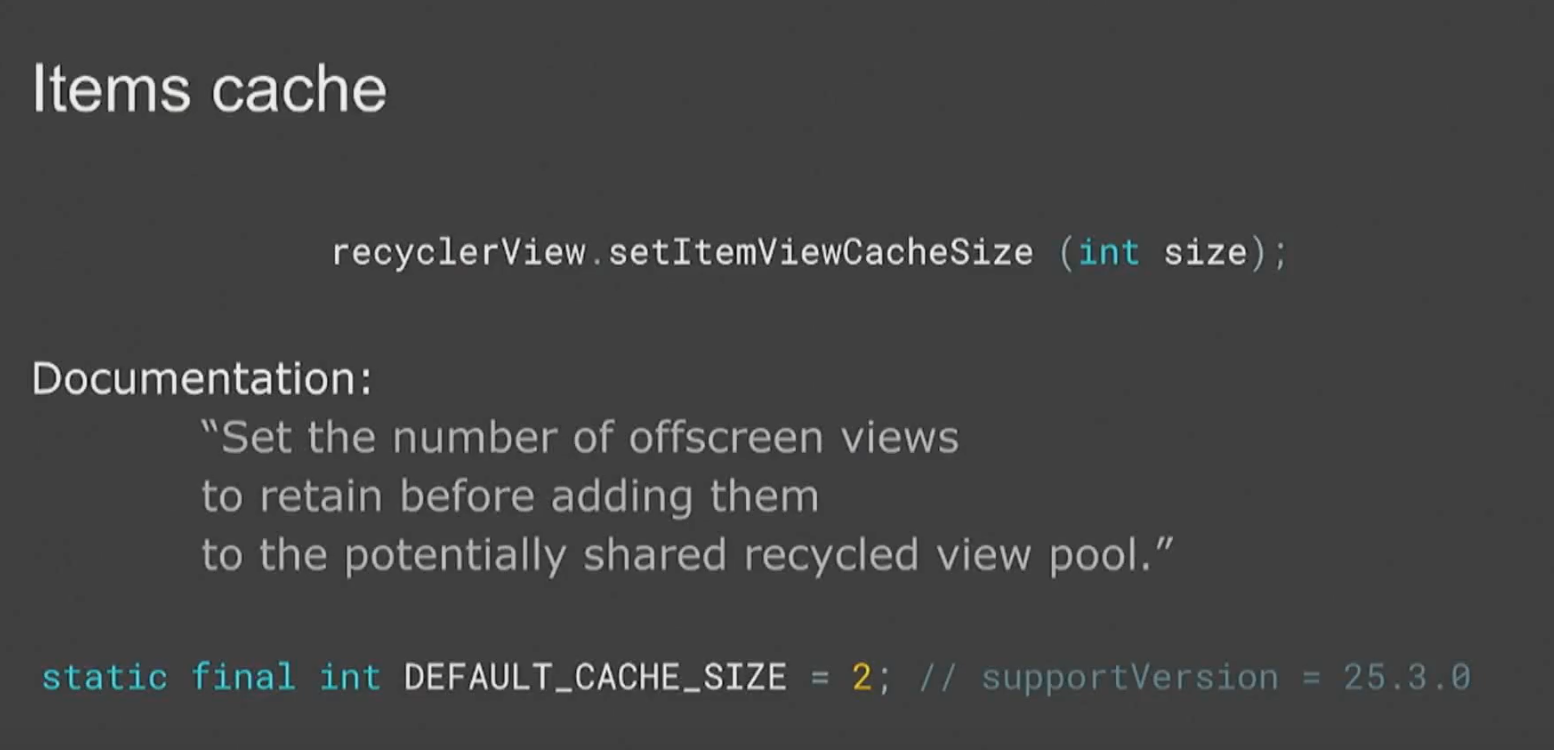Click the "Items cache" slide title

point(209,88)
